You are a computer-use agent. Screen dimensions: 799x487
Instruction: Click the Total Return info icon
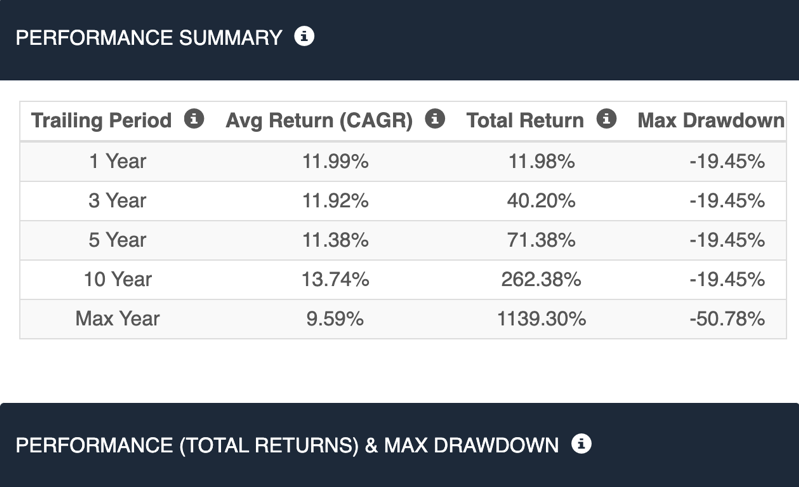pos(606,119)
